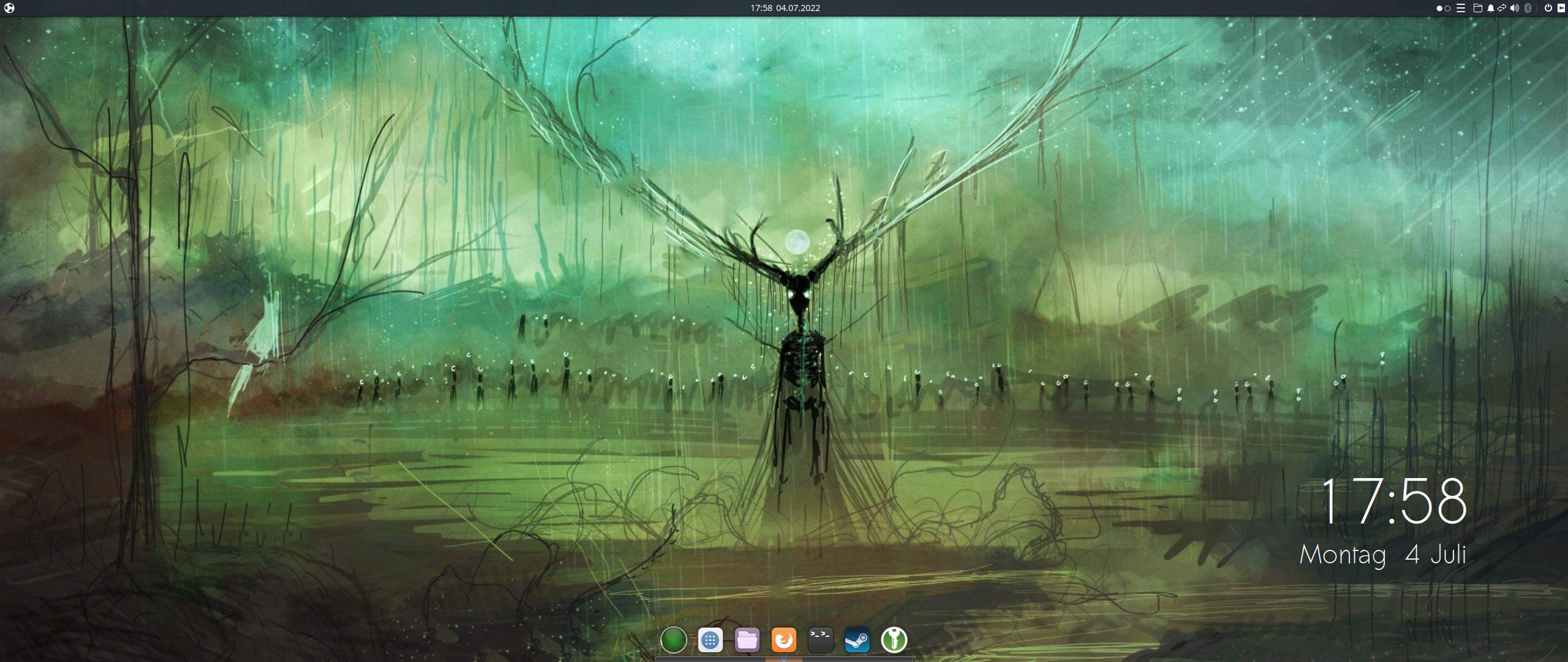Select the green scanner icon in the dock
This screenshot has width=1568, height=662.
tap(674, 640)
